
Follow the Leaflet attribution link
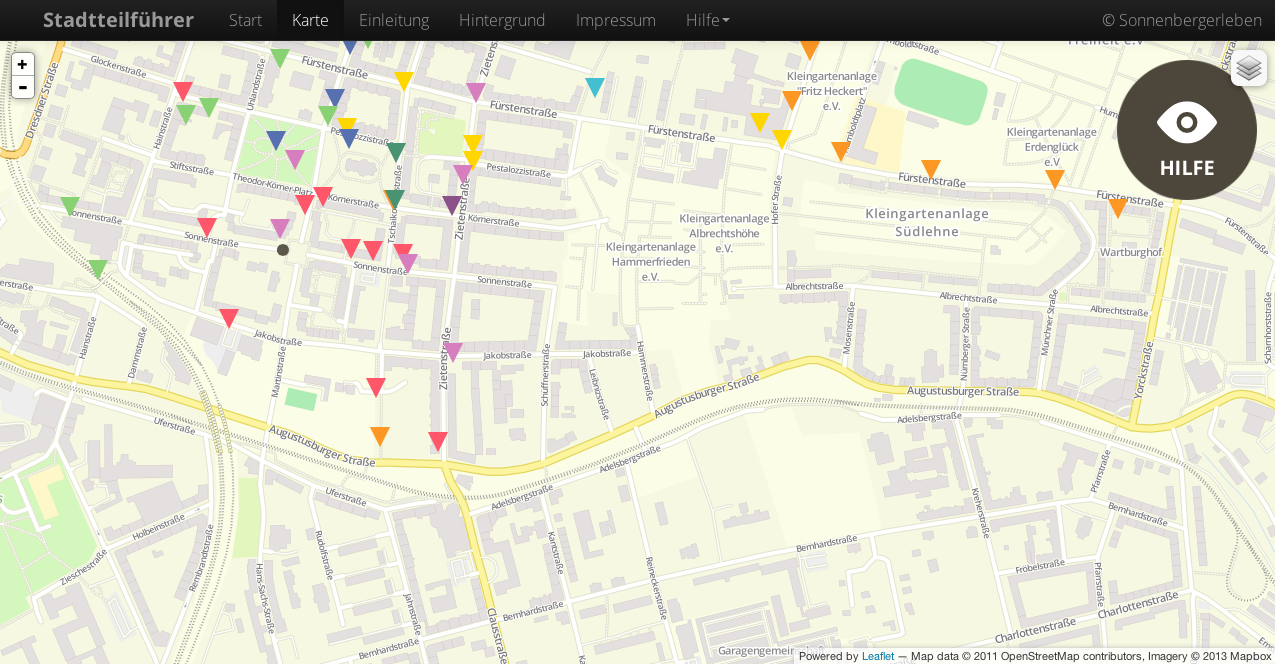pyautogui.click(x=877, y=656)
